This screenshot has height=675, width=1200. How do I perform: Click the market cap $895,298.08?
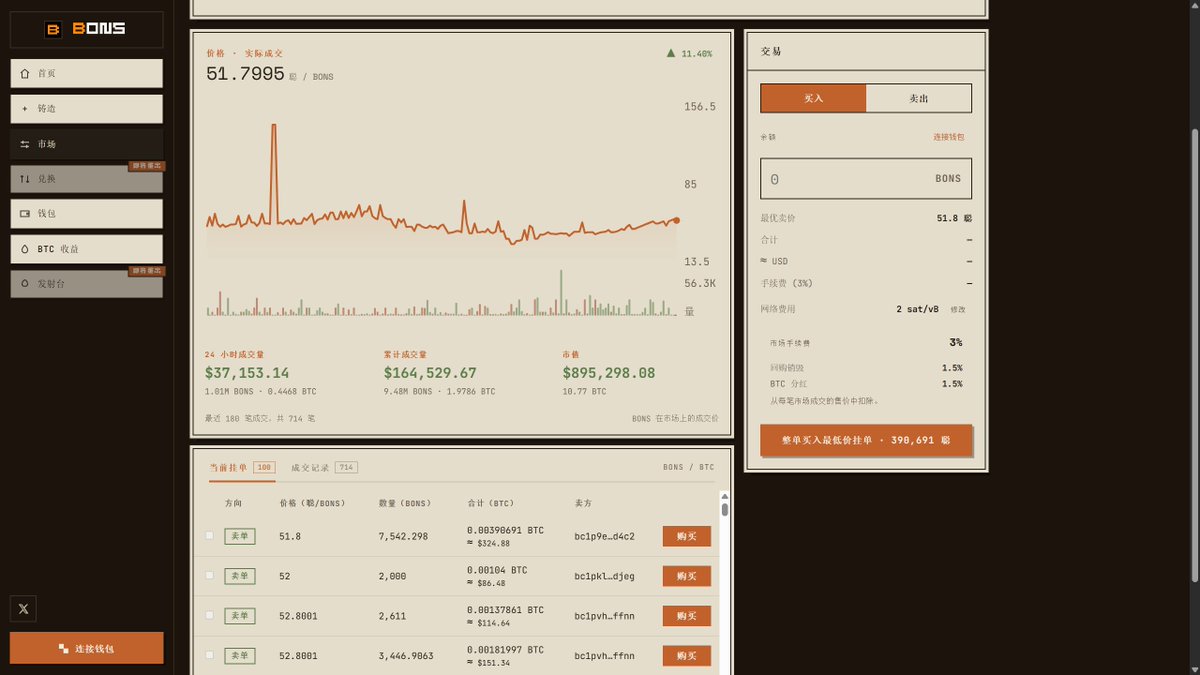609,373
